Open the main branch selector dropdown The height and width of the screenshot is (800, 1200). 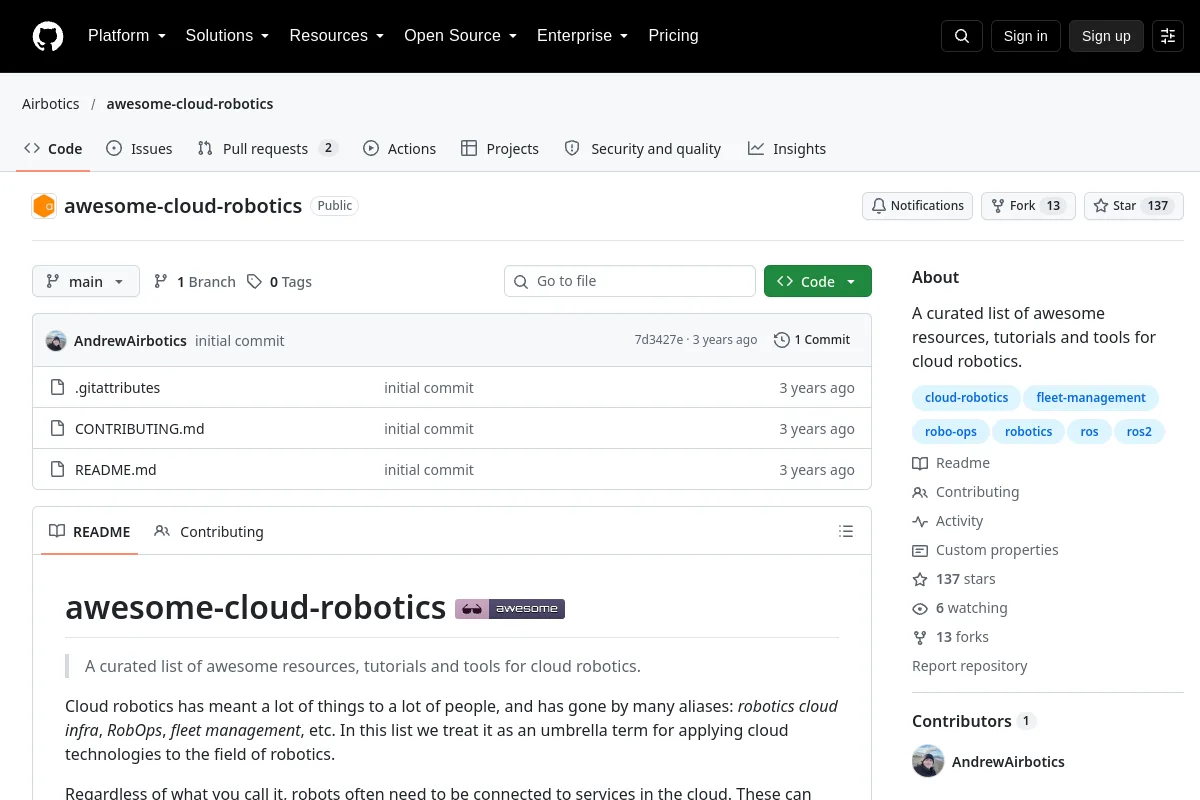coord(86,281)
